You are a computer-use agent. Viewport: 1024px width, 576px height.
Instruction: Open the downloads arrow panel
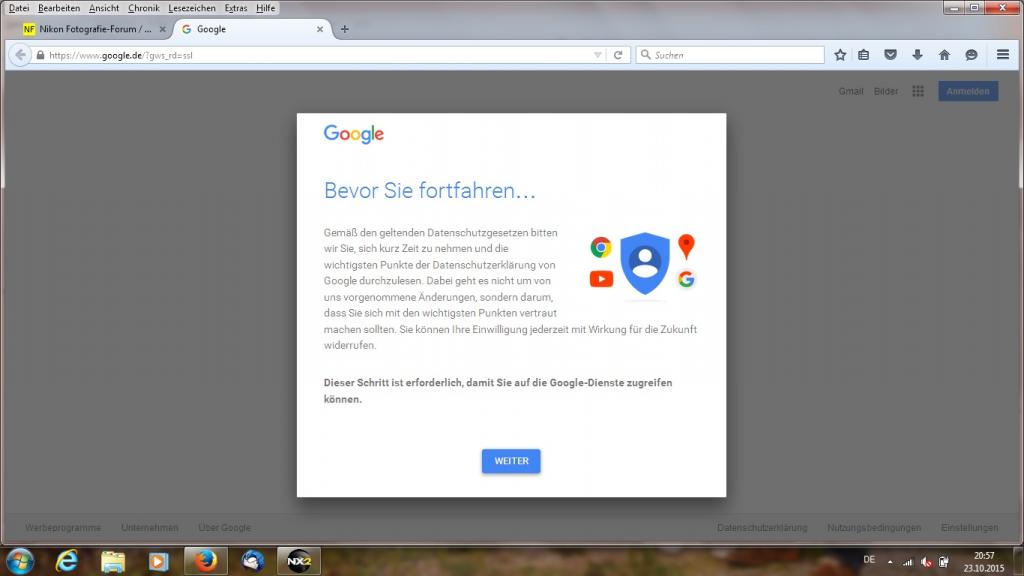pos(918,55)
